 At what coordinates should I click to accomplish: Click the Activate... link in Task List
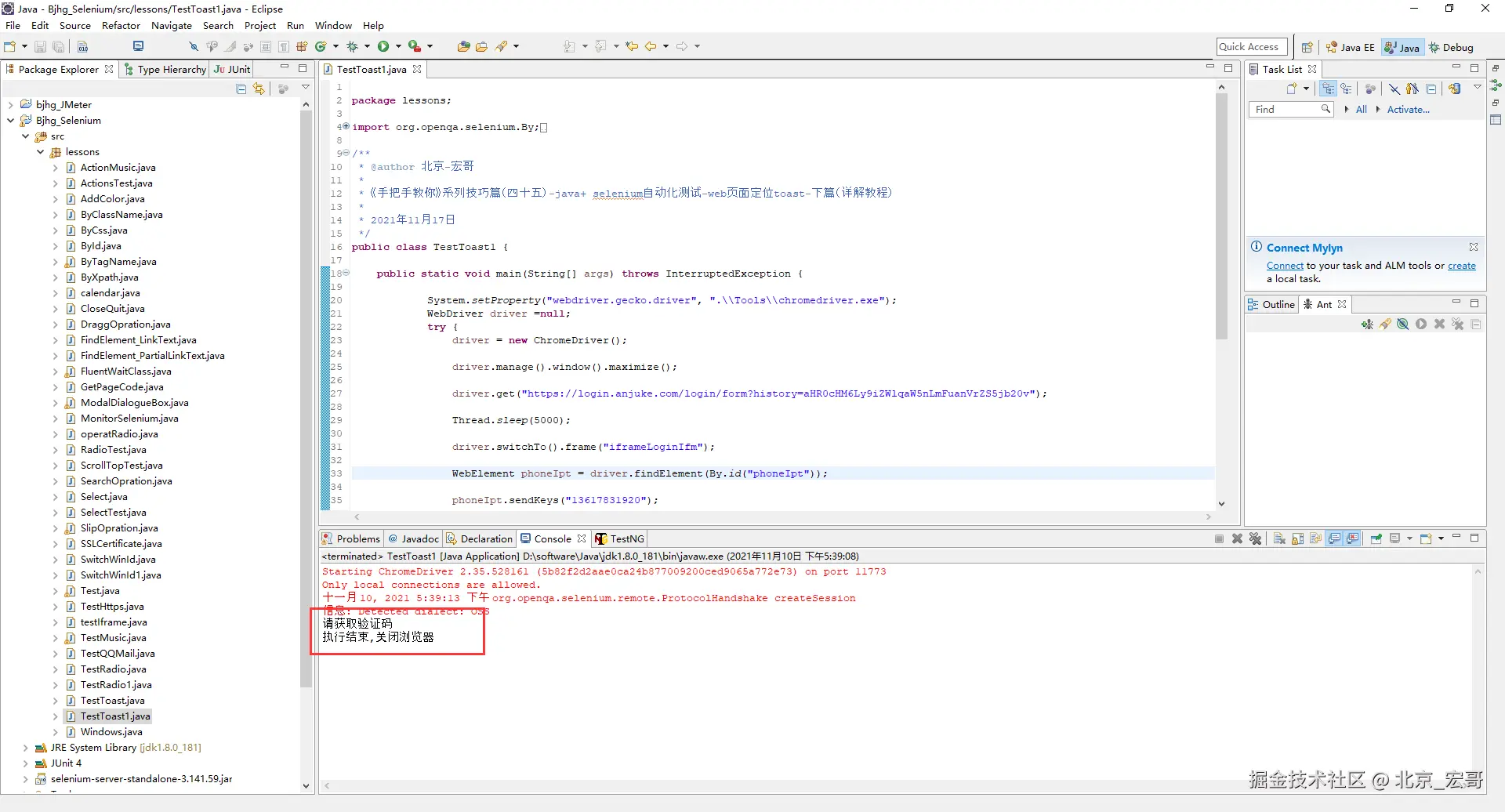pos(1408,110)
